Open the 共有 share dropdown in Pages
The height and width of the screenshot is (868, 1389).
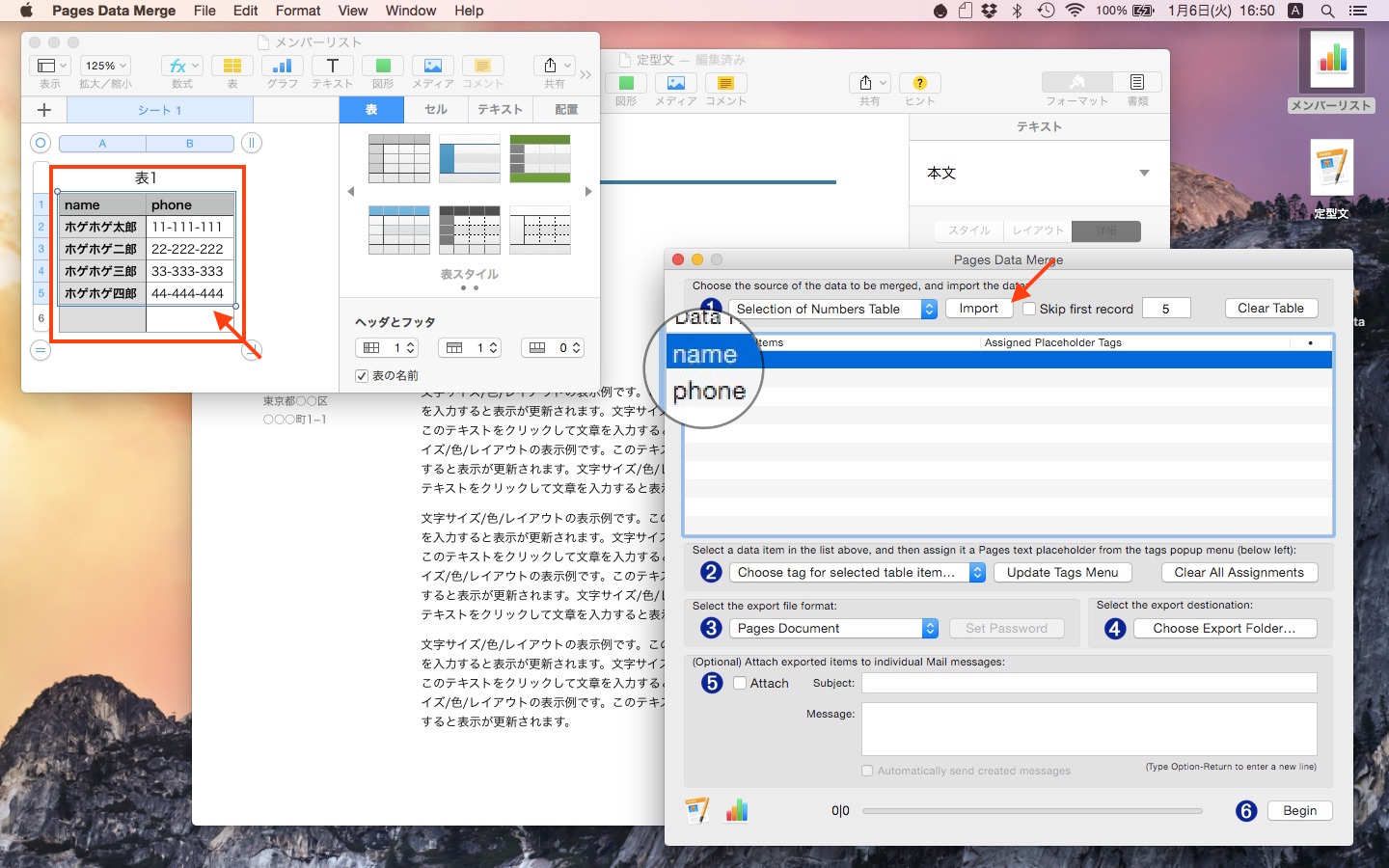[x=871, y=83]
